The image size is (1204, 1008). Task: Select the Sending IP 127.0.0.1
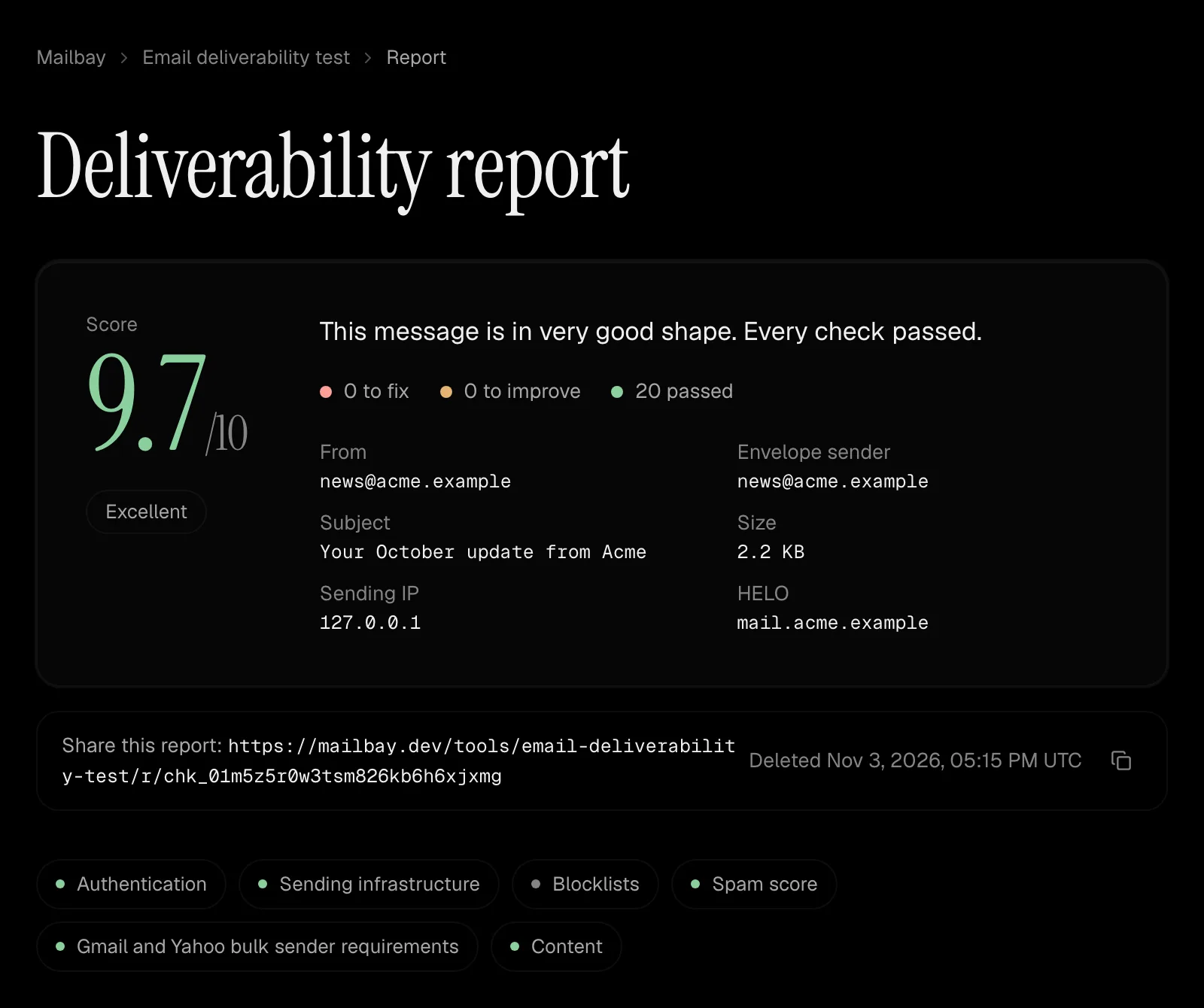click(370, 623)
